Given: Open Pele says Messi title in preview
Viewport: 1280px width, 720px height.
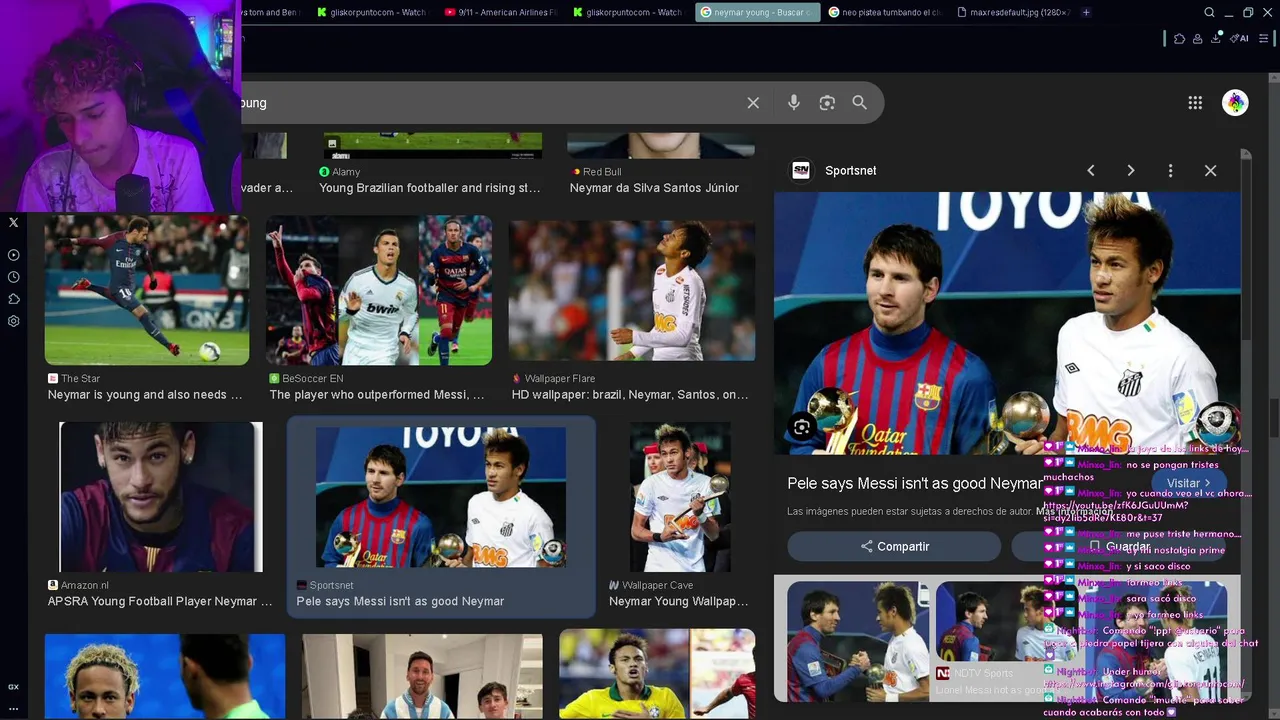Looking at the screenshot, I should tap(915, 483).
